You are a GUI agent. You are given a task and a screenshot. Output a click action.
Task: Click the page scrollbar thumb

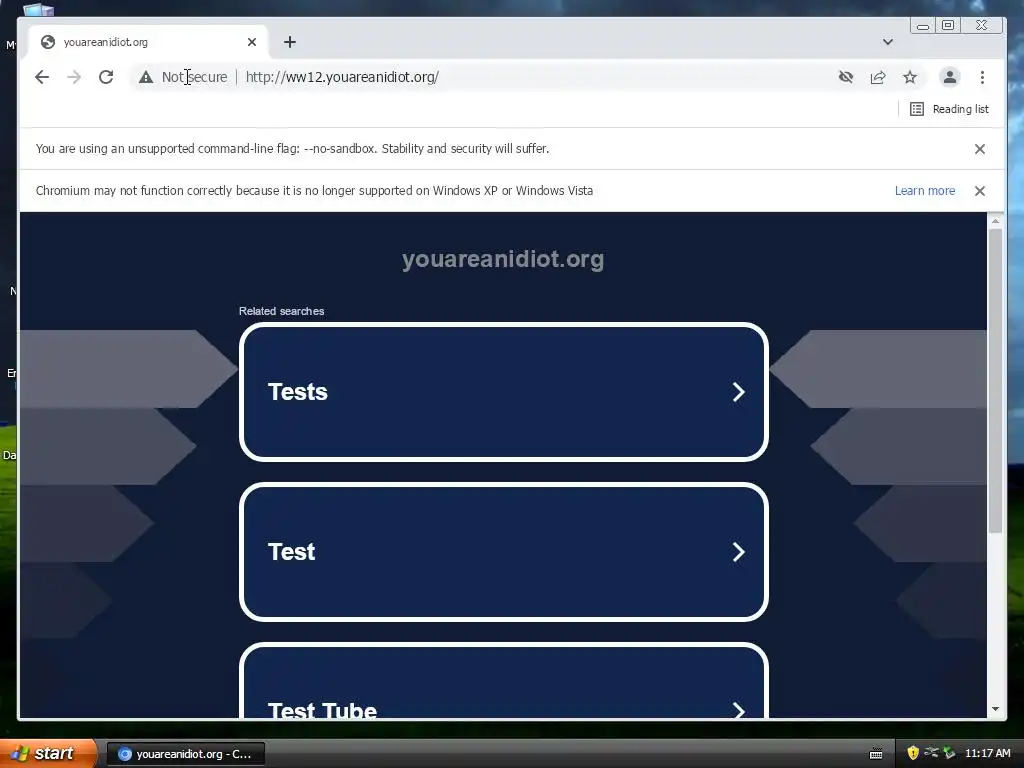coord(995,381)
